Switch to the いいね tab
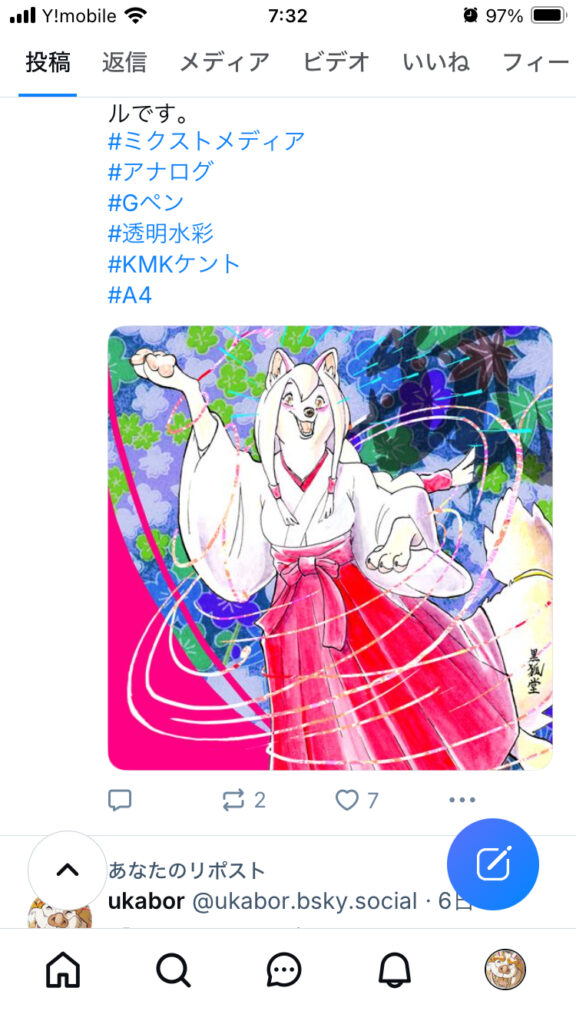 (x=436, y=62)
